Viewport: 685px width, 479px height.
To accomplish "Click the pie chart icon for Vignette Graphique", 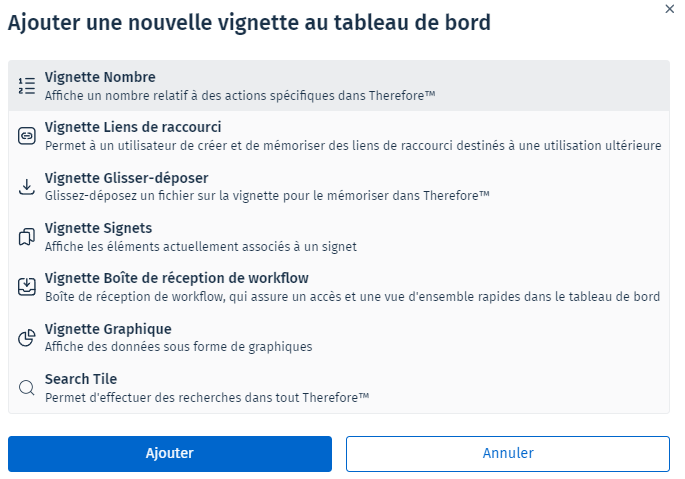I will [27, 338].
